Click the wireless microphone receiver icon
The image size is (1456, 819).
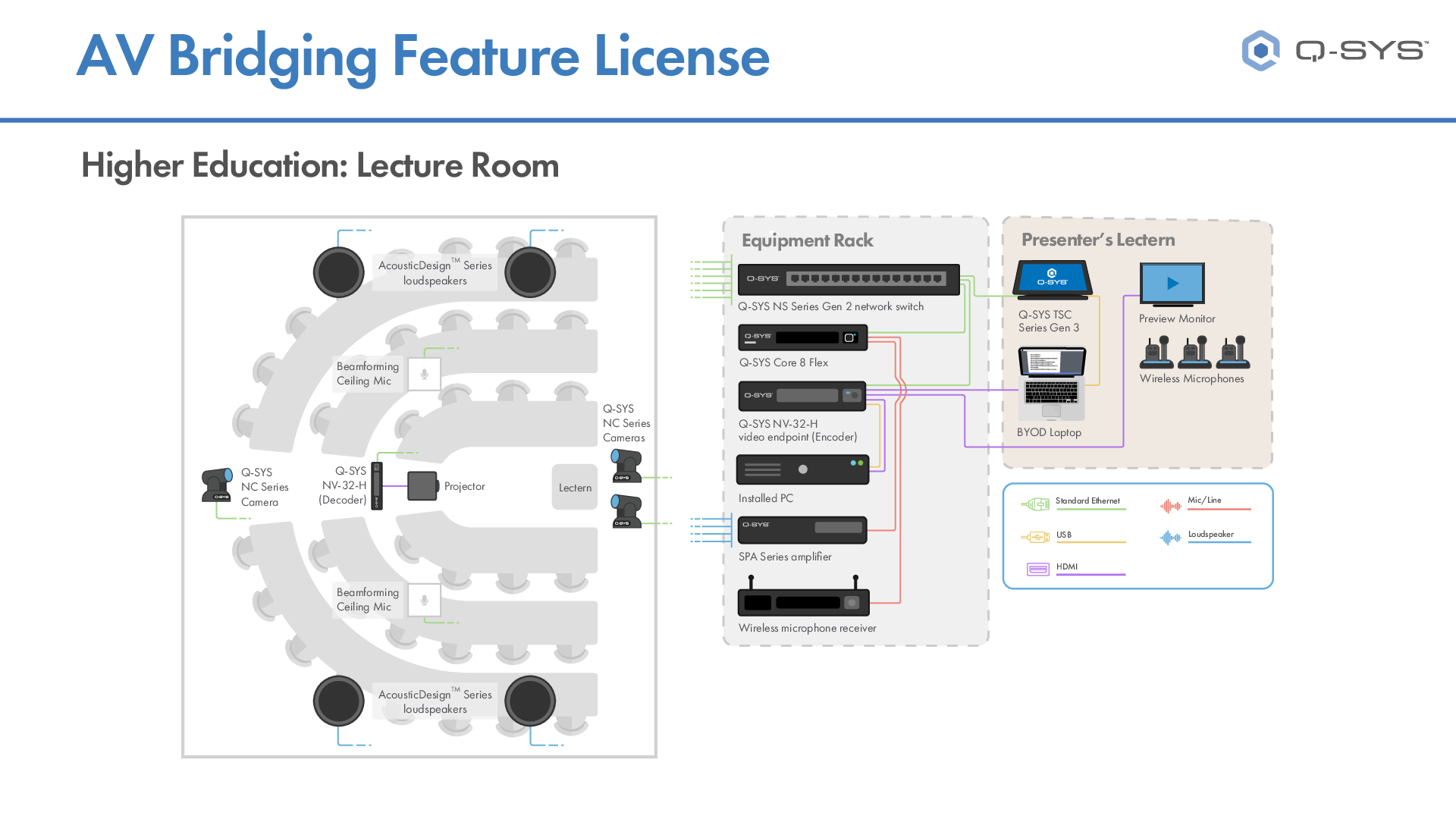click(803, 596)
